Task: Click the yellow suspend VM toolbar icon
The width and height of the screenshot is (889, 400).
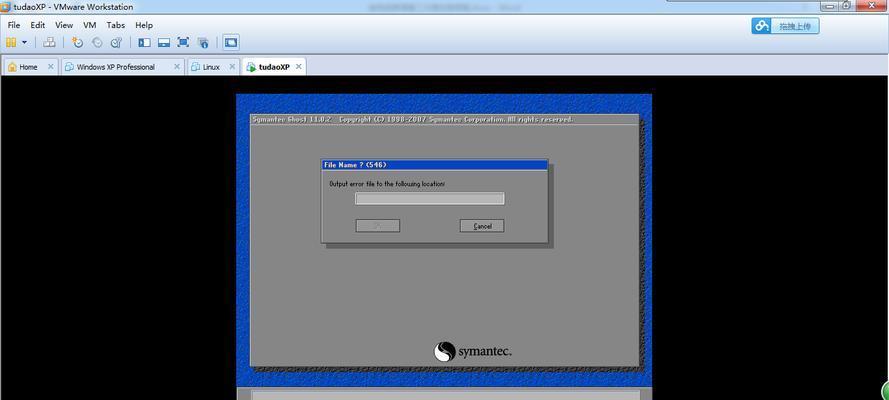Action: pos(11,42)
